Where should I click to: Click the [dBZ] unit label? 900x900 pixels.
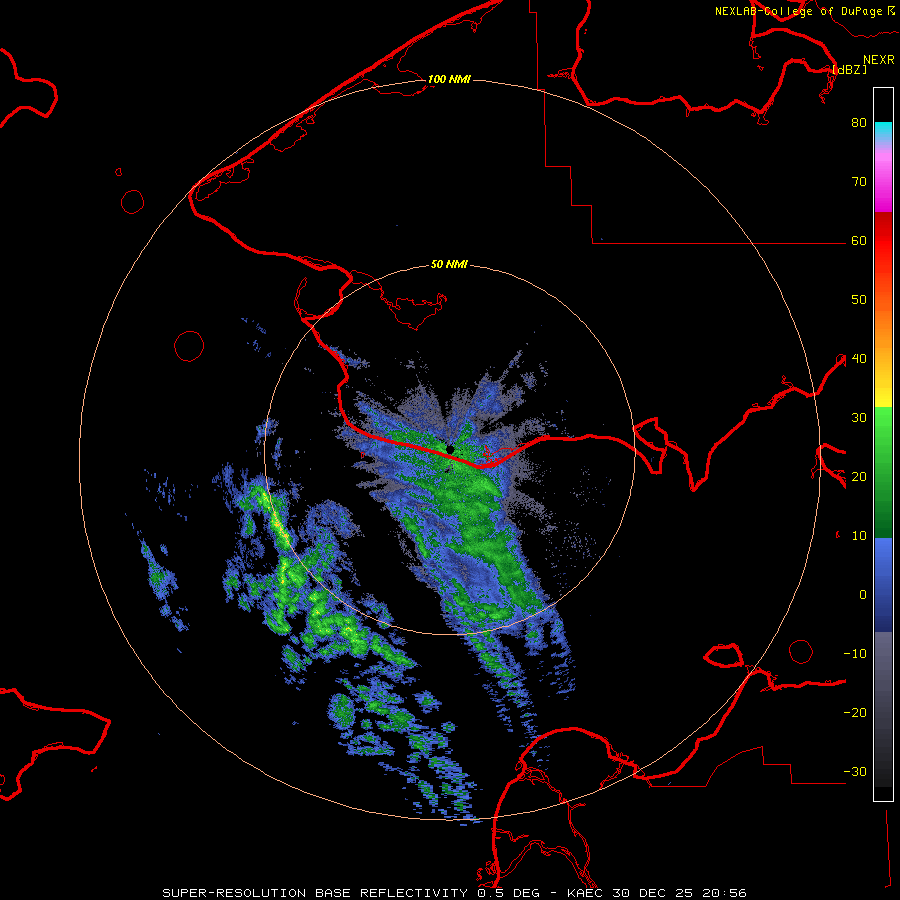[x=849, y=70]
